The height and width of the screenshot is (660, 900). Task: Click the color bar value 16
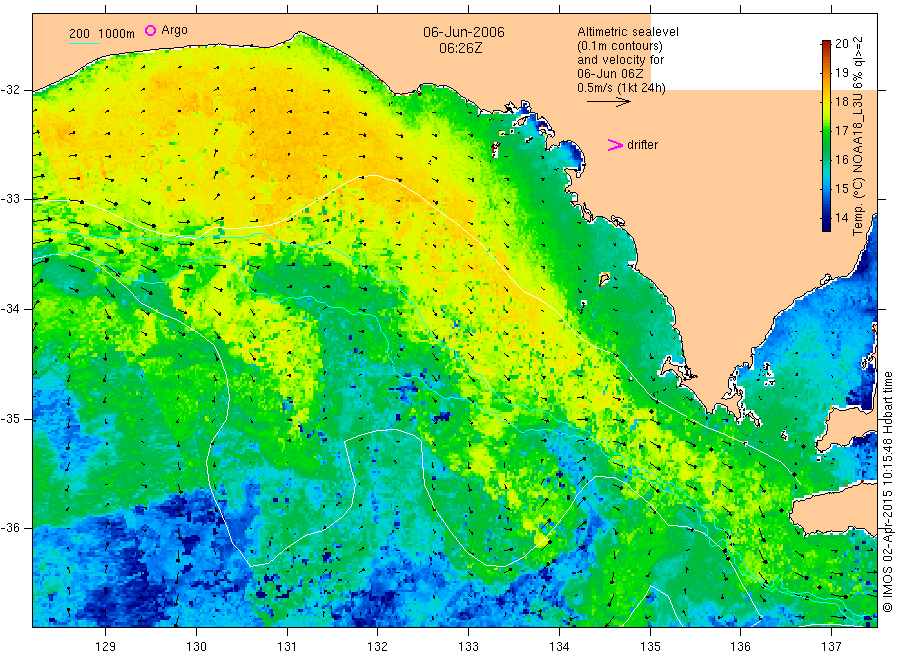841,160
